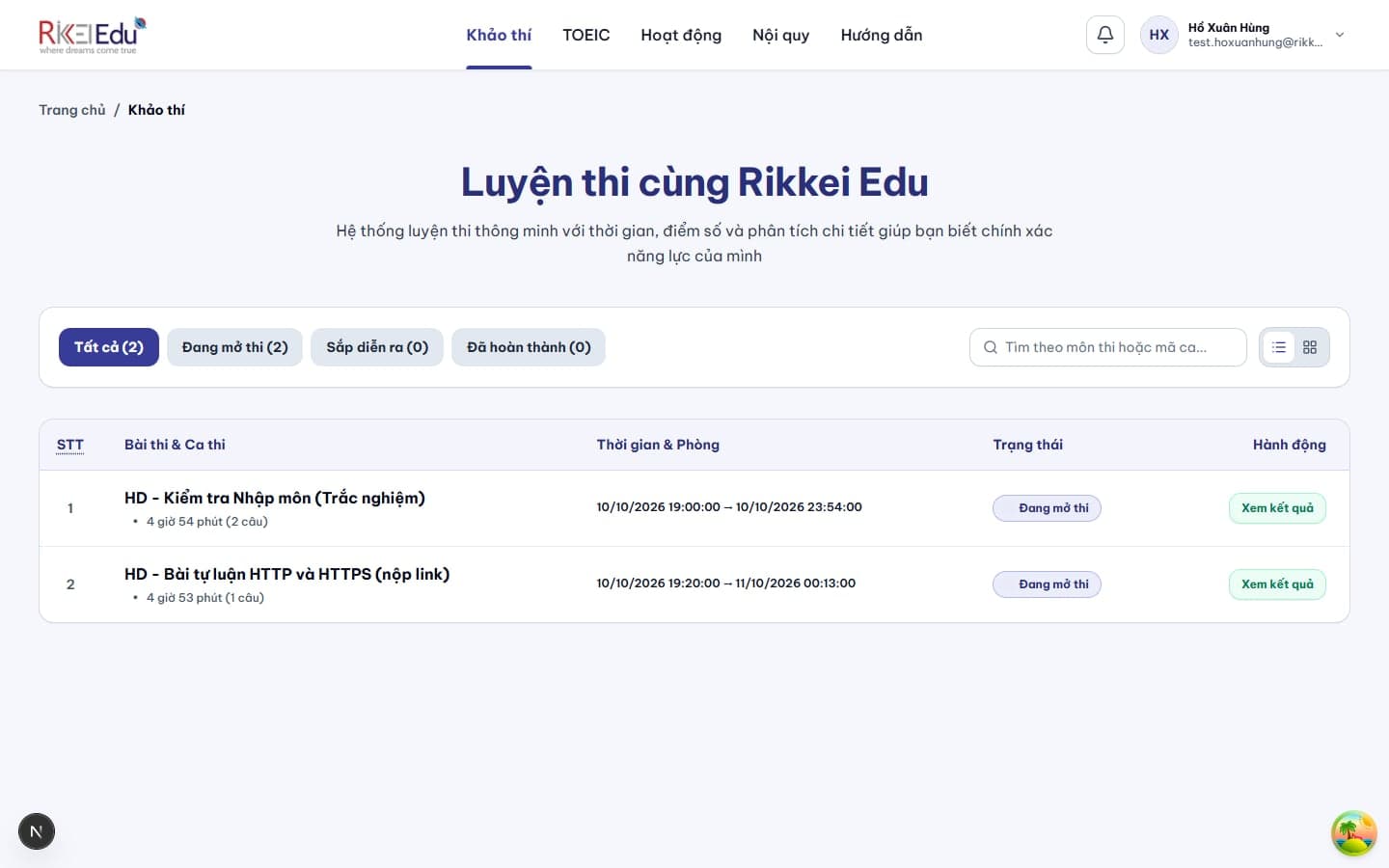Switch to list view layout
1389x868 pixels.
click(1279, 347)
